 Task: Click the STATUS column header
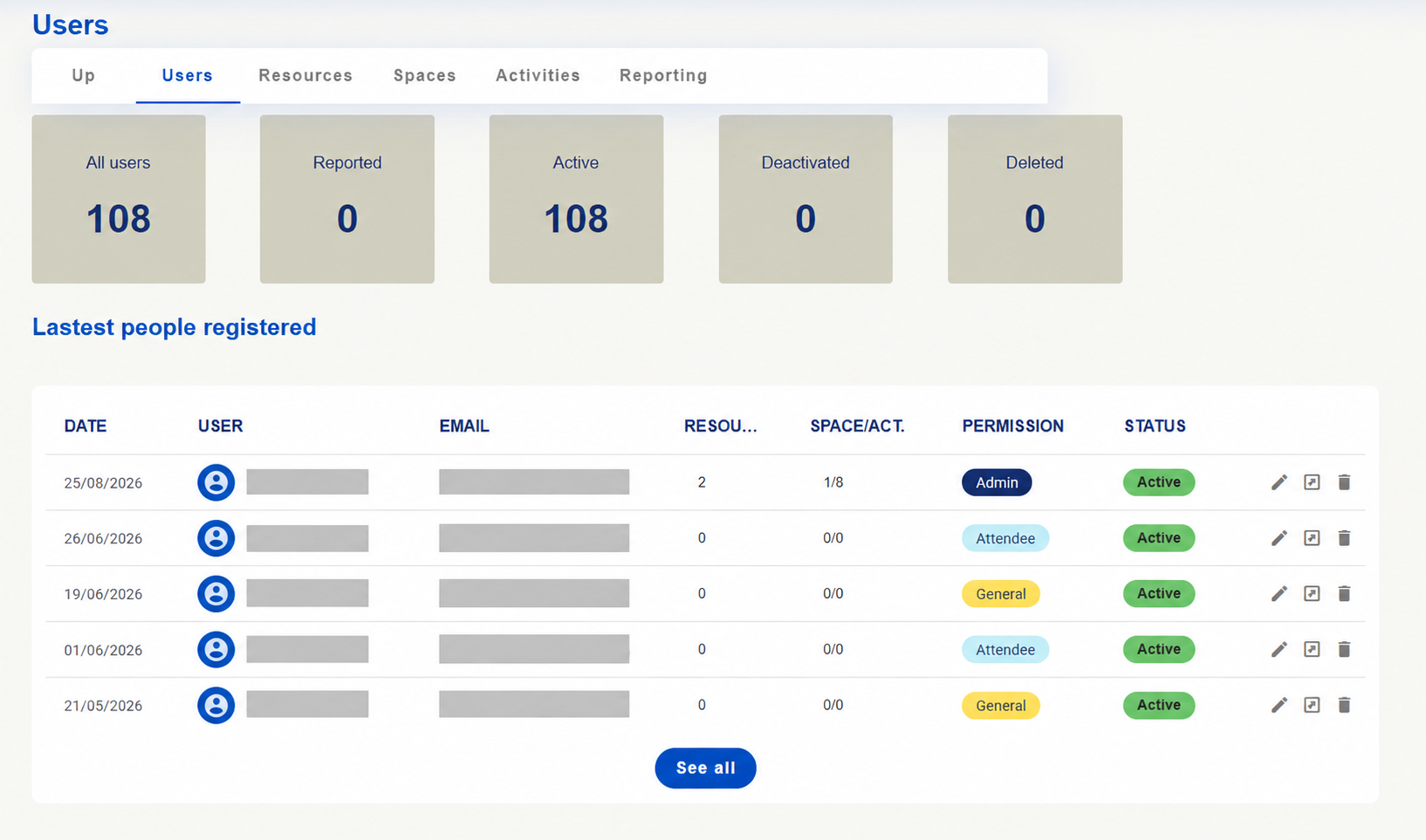coord(1155,427)
